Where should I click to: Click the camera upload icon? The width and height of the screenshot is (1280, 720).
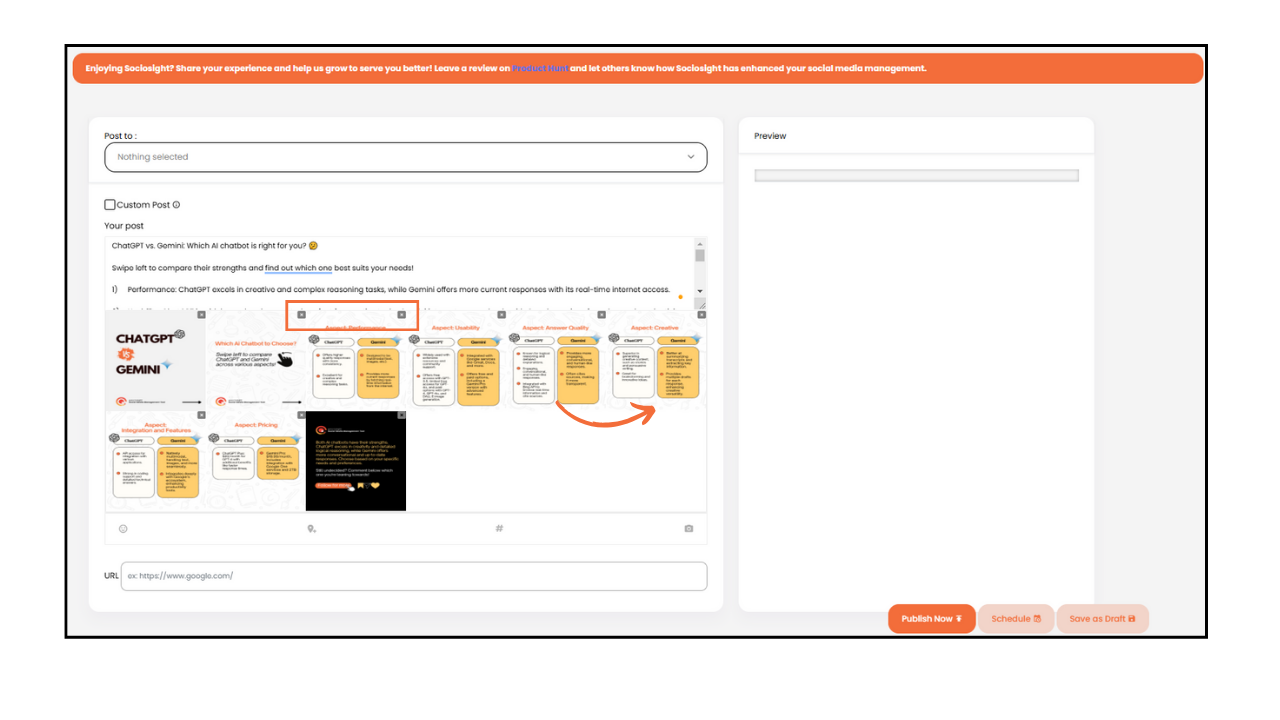pyautogui.click(x=688, y=528)
